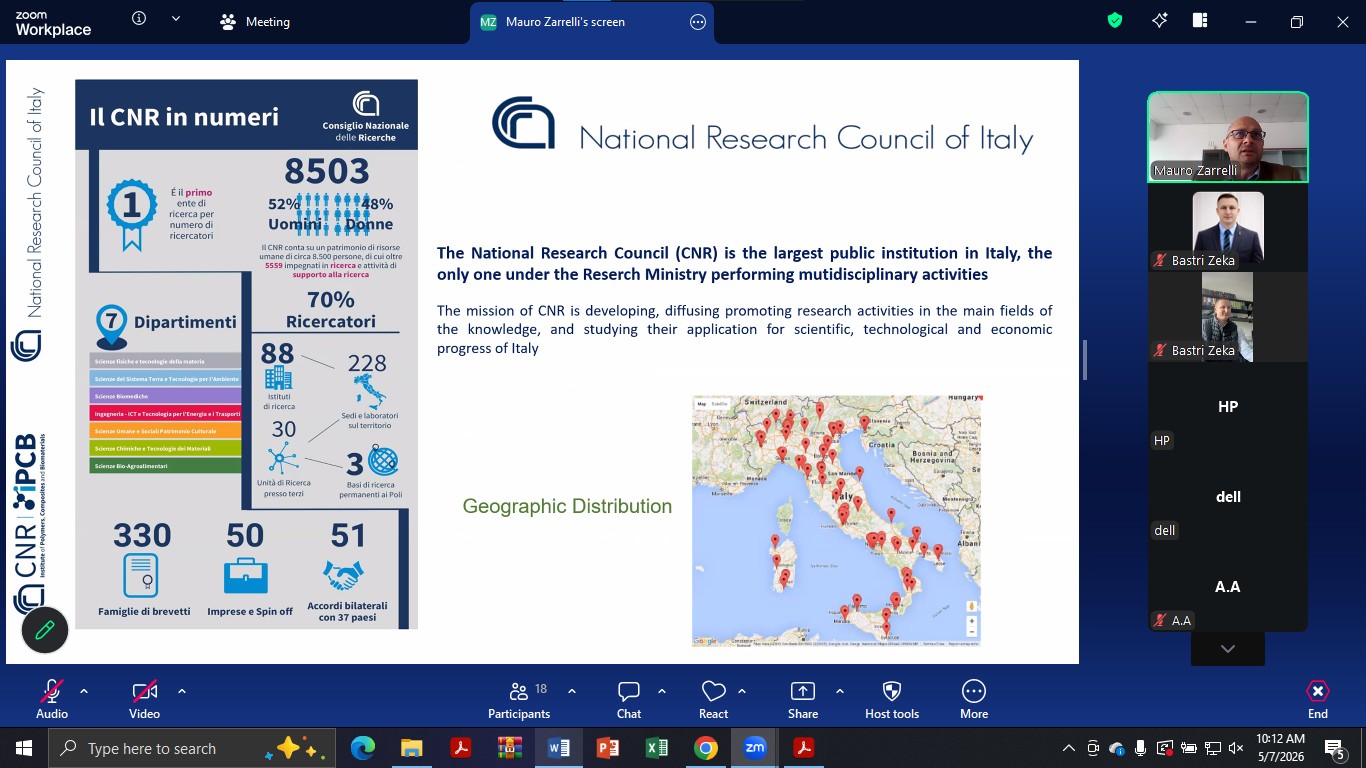Click the green encryption shield icon
This screenshot has height=768, width=1366.
(1115, 20)
